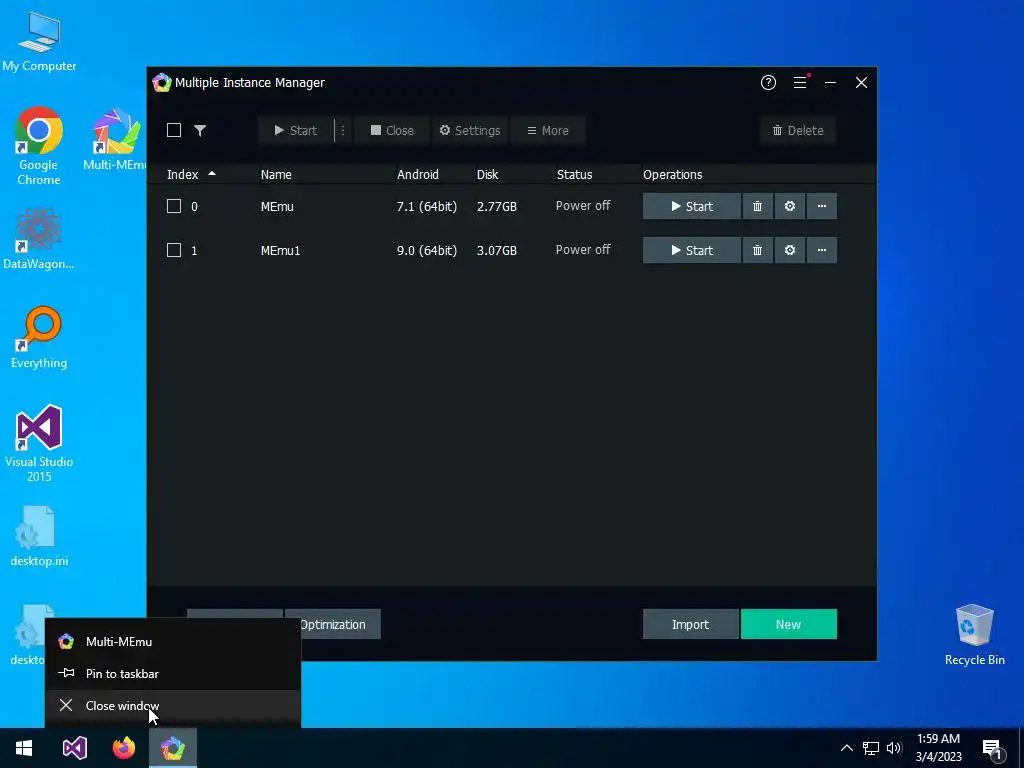The width and height of the screenshot is (1024, 768).
Task: Select the desktop.ini file above the jump list
Action: pos(39,536)
